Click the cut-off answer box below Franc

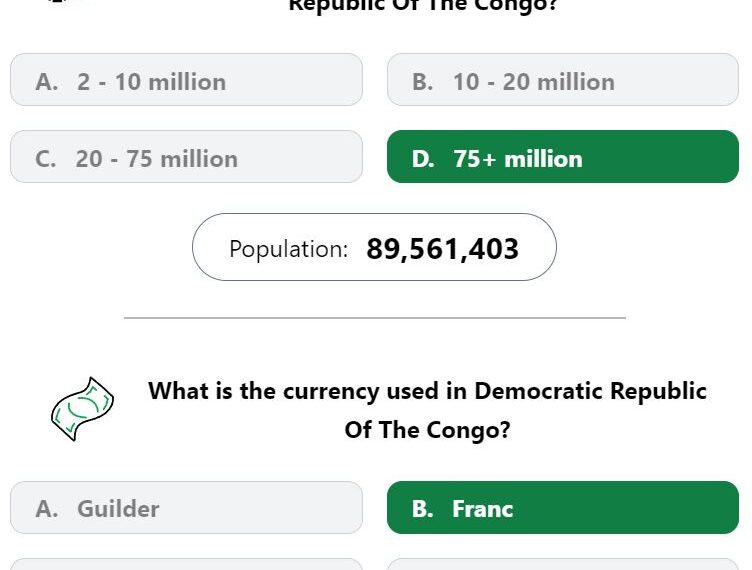coord(563,564)
